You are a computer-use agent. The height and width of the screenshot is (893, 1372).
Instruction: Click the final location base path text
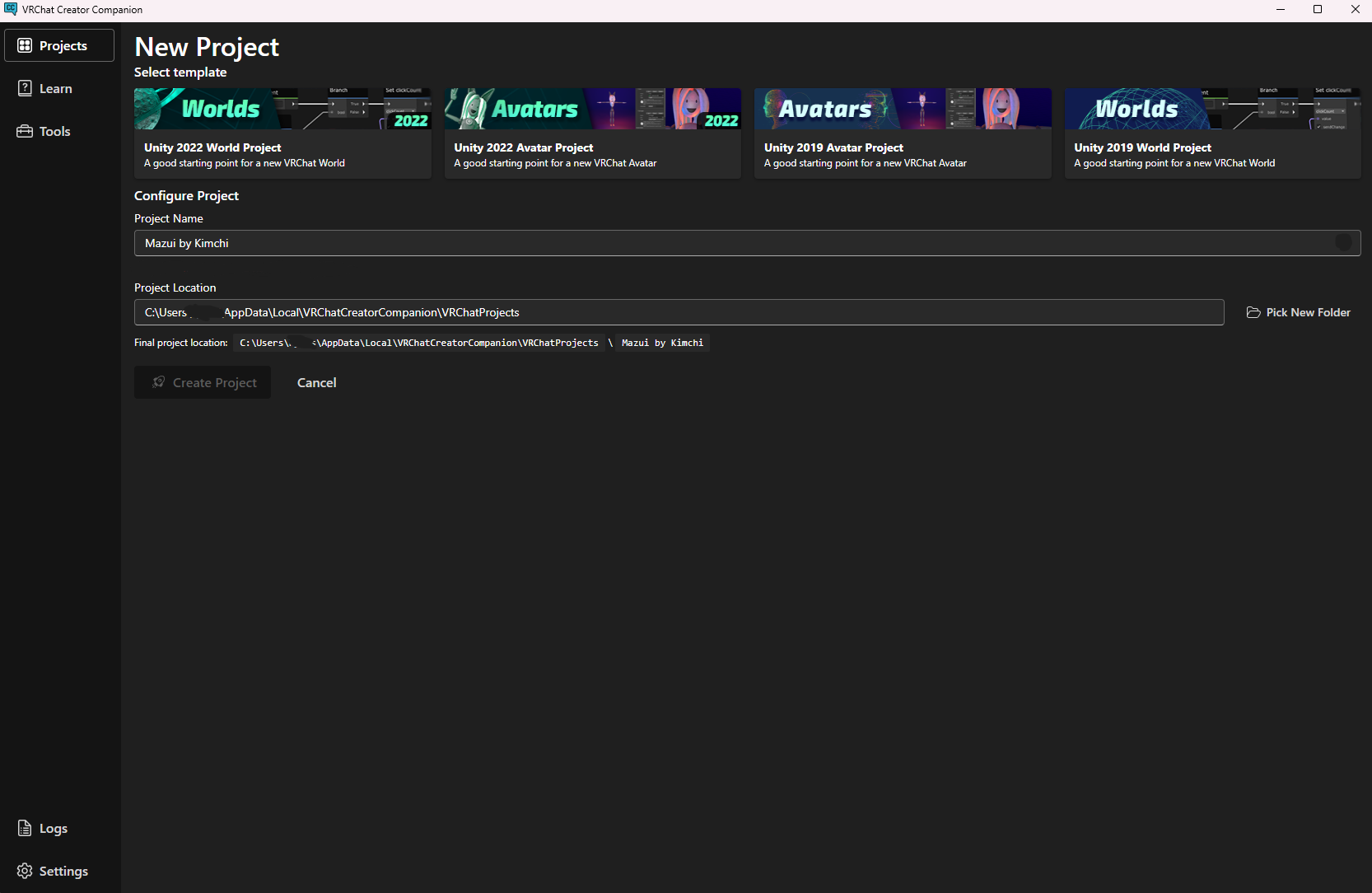tap(419, 343)
